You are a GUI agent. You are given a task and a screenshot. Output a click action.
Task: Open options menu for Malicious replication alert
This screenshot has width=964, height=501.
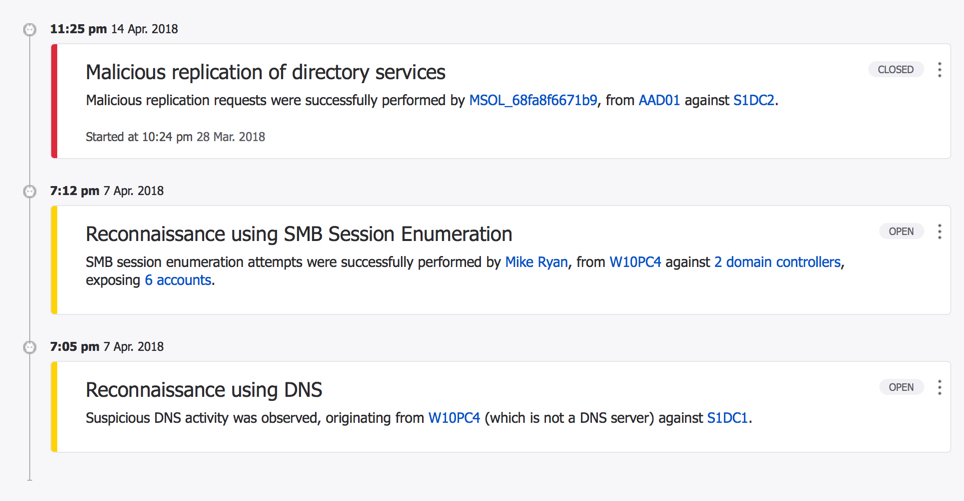[x=939, y=70]
